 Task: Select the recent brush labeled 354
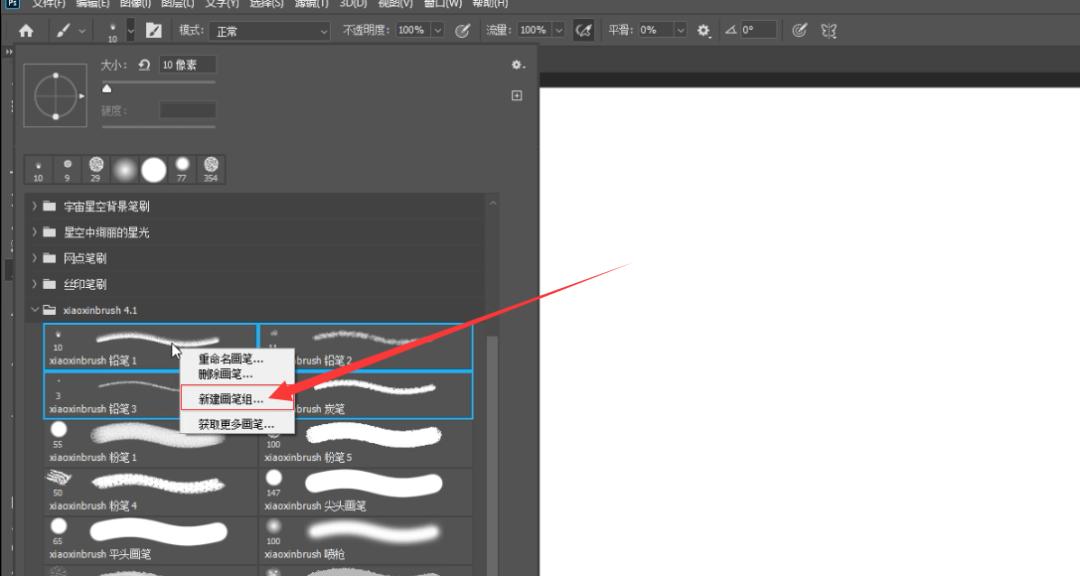[211, 169]
